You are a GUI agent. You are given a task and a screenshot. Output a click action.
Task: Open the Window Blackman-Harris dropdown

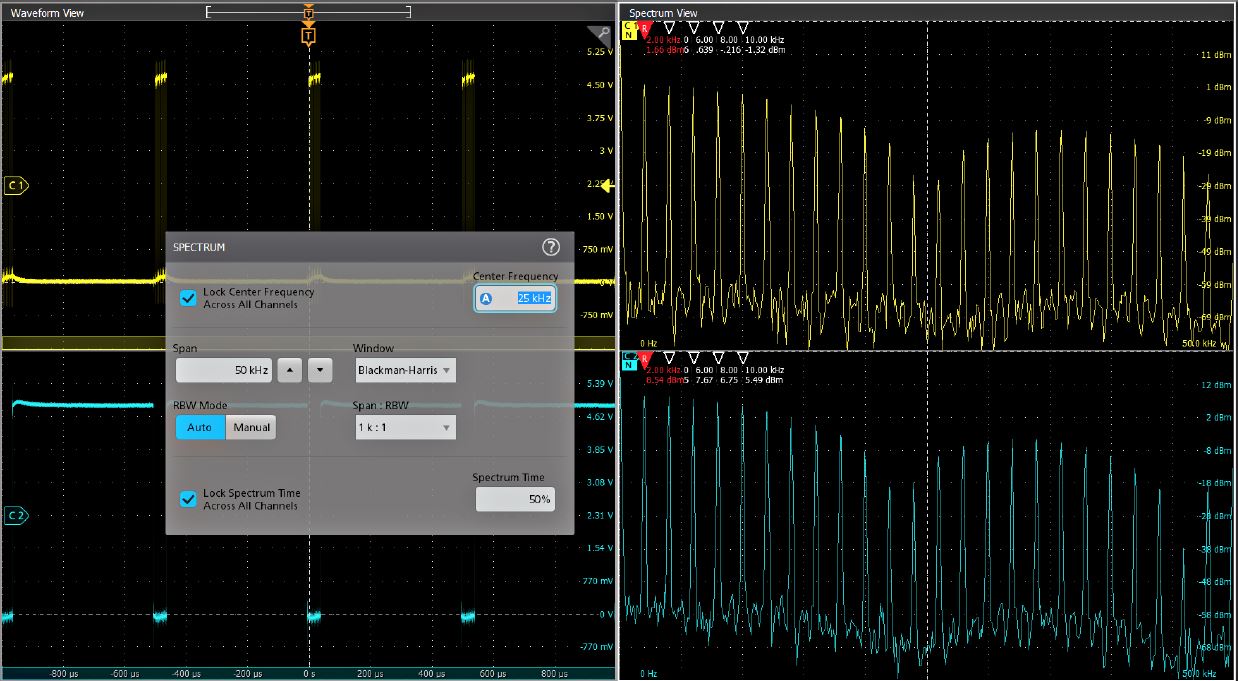[405, 370]
